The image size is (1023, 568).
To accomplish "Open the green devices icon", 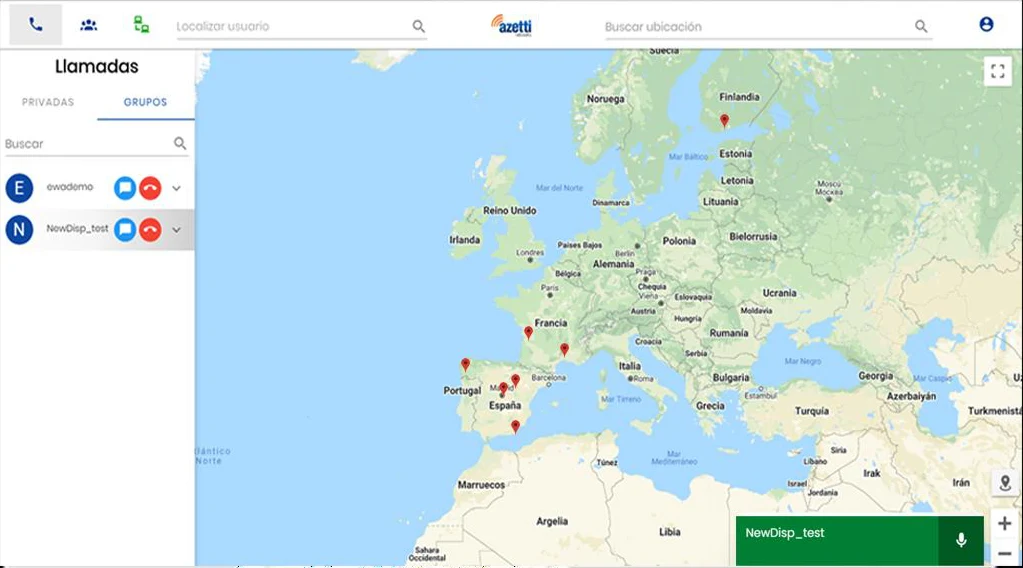I will click(x=141, y=25).
